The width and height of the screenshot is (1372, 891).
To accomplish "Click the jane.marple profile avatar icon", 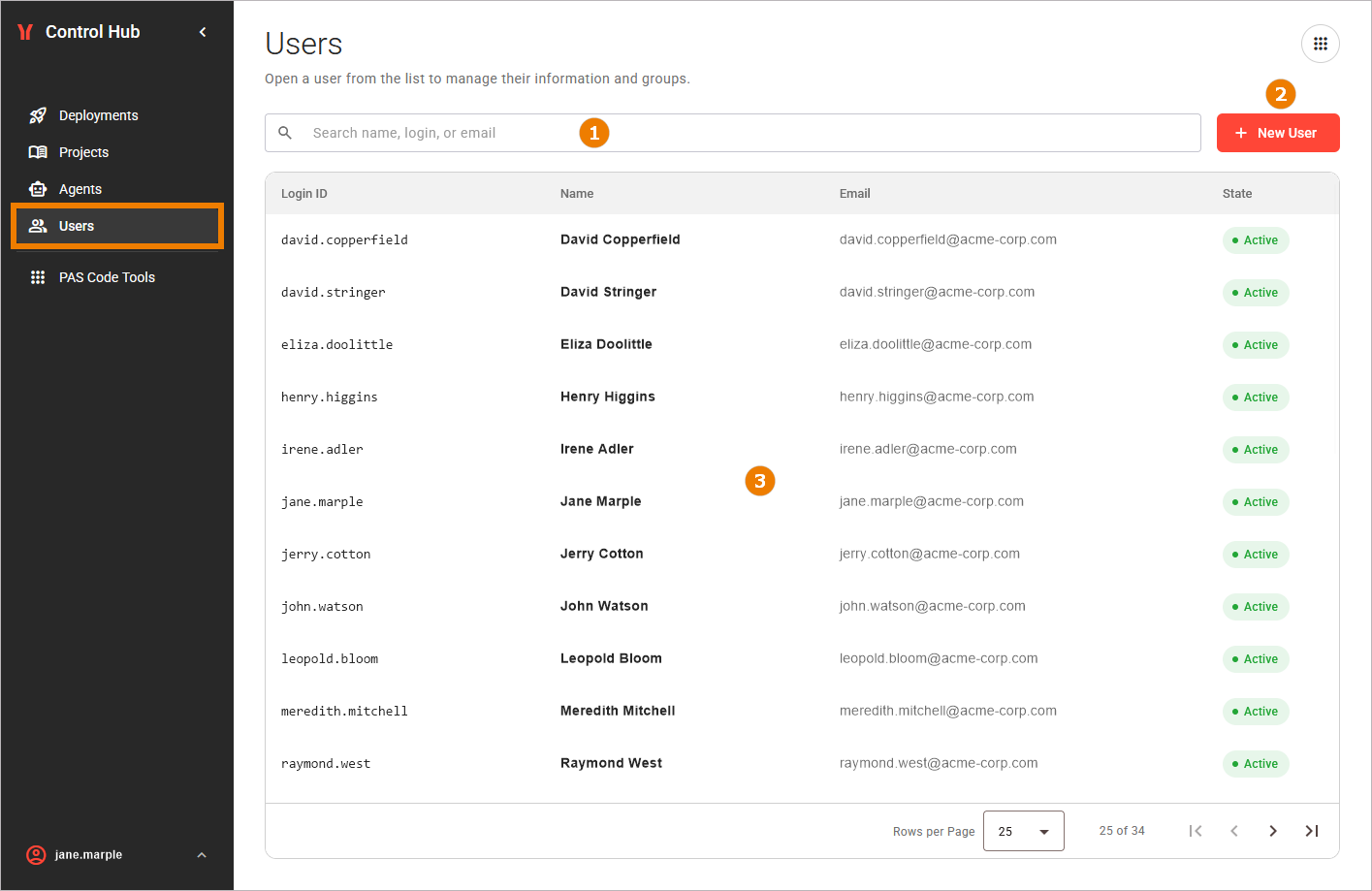I will click(x=36, y=855).
